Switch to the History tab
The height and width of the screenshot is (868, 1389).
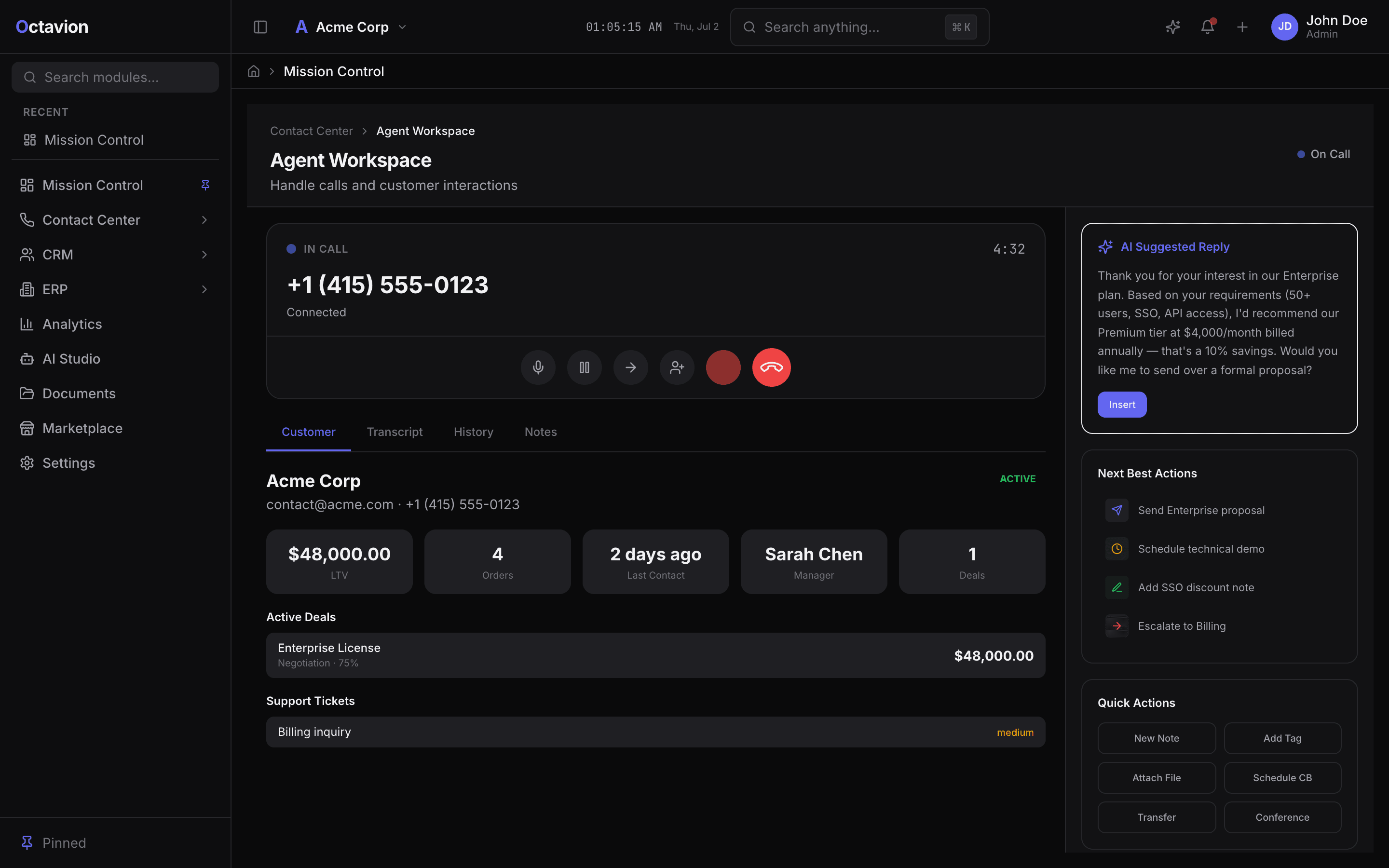(474, 432)
